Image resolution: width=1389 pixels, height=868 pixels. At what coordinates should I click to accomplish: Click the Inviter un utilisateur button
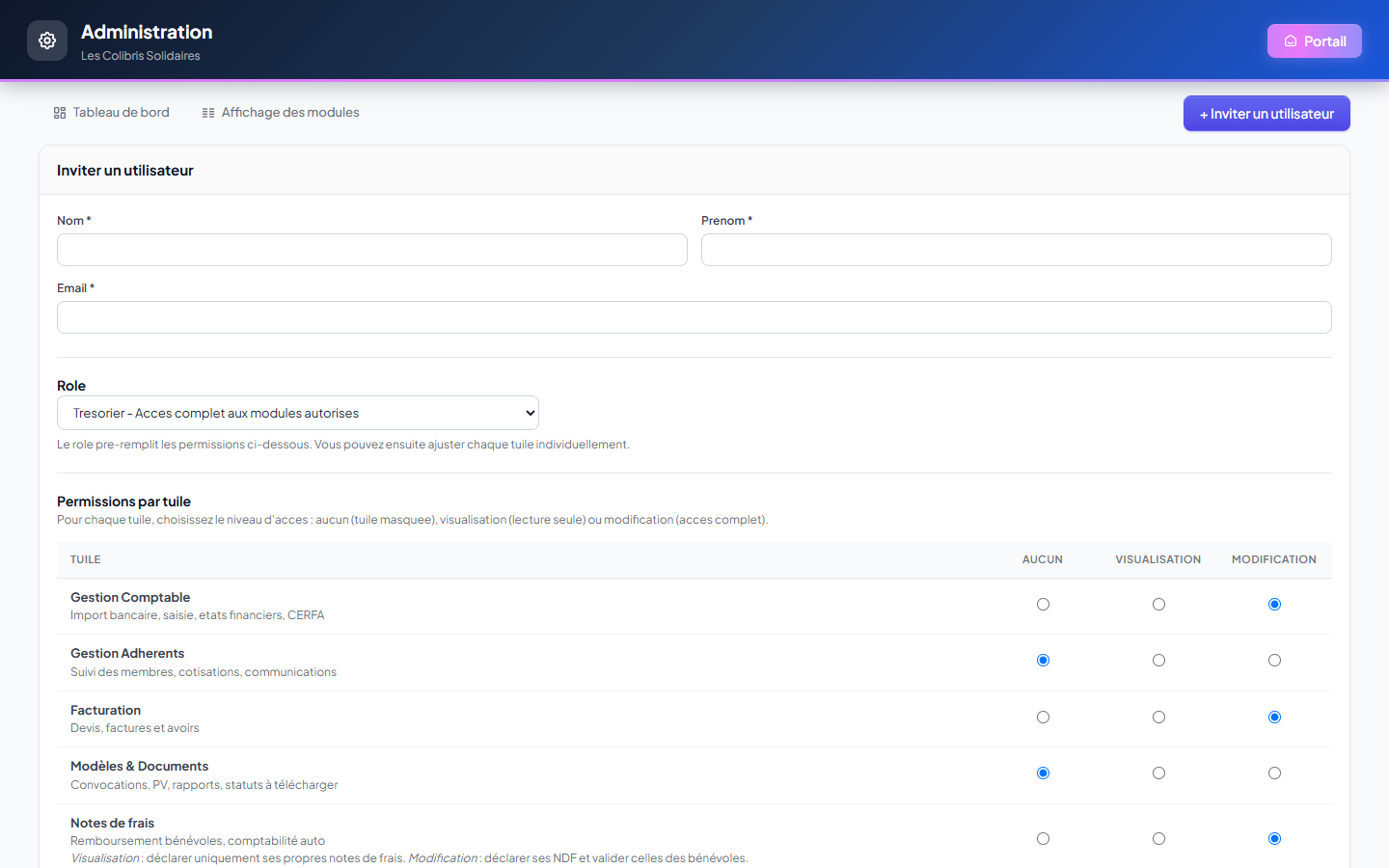(x=1266, y=114)
